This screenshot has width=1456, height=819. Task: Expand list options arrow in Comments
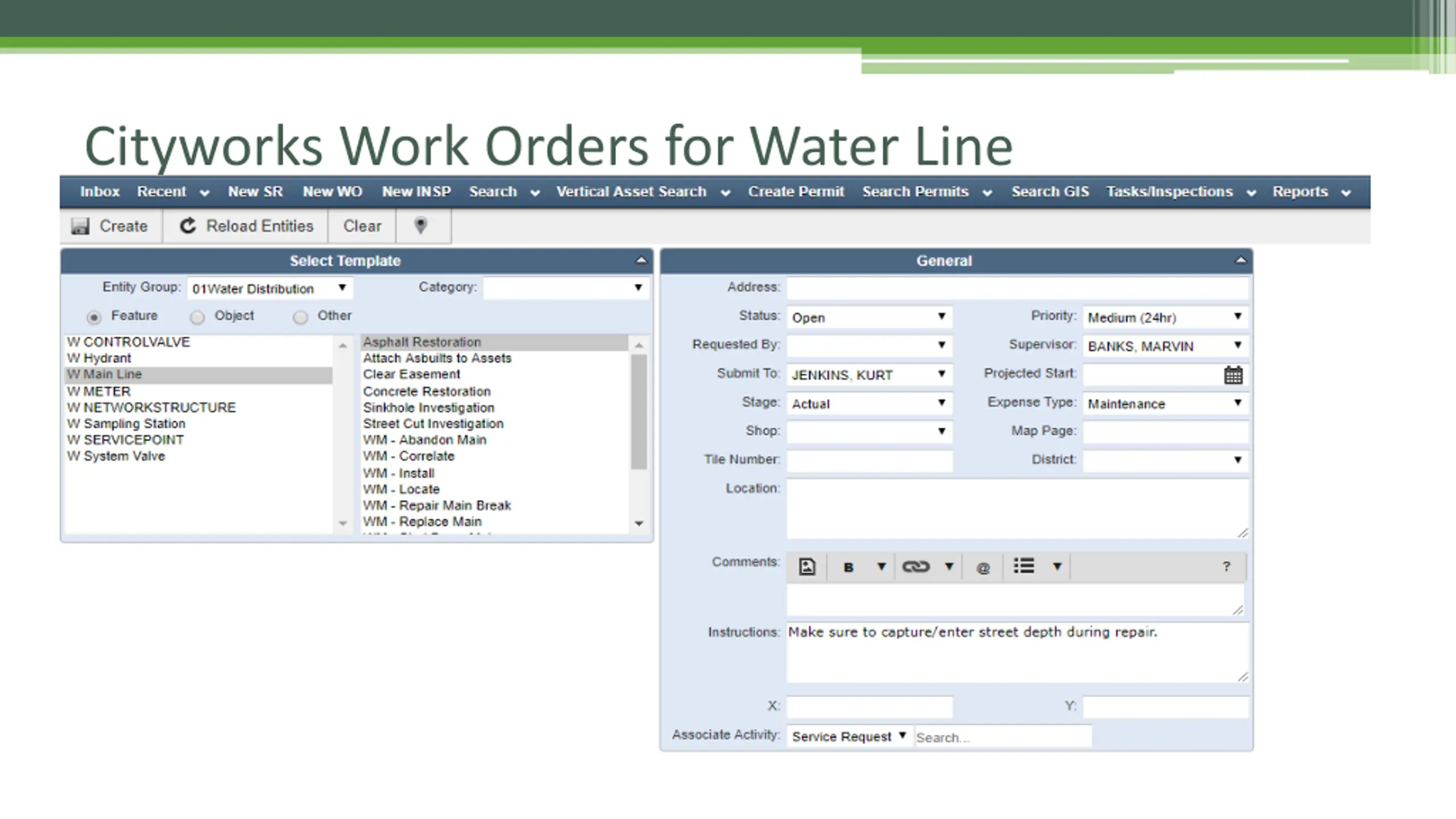1057,566
